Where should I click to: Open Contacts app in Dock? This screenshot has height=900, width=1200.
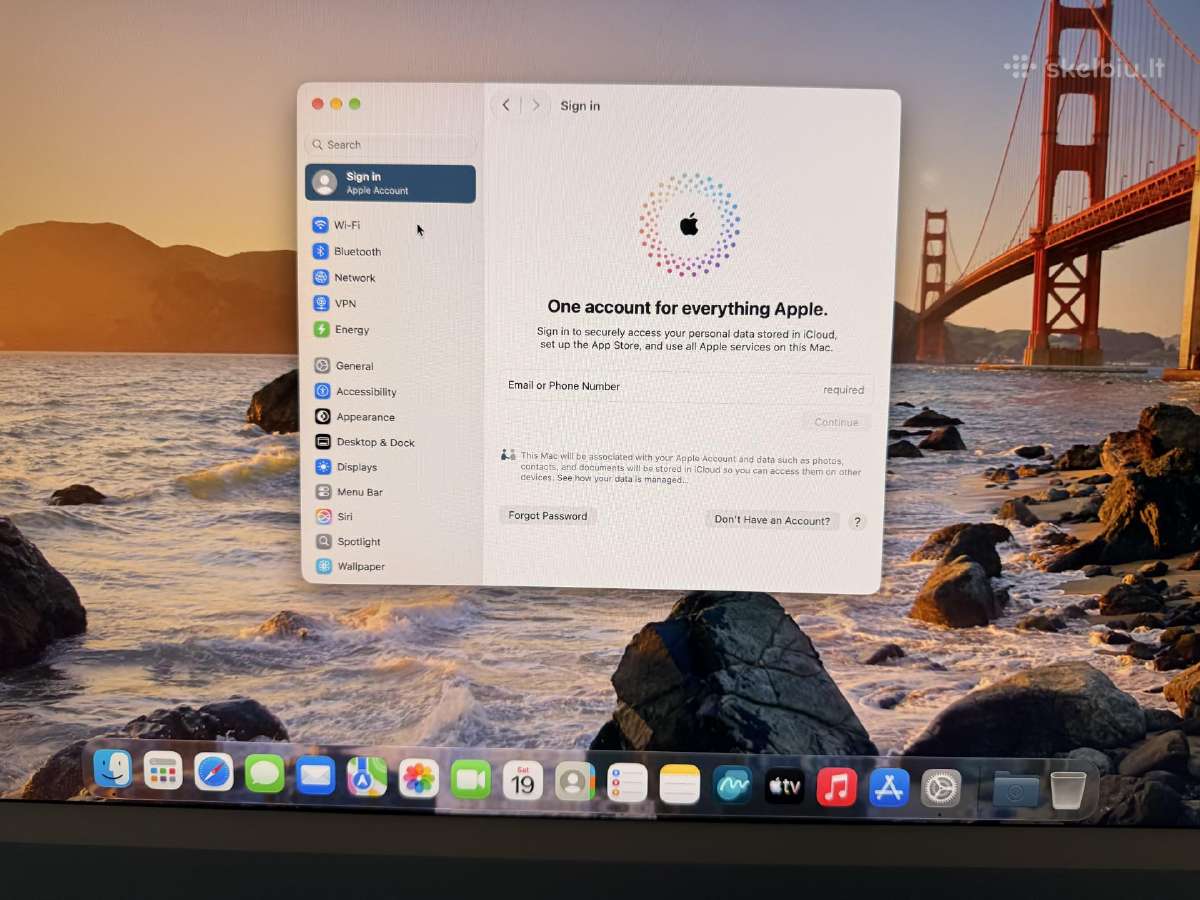pyautogui.click(x=575, y=782)
